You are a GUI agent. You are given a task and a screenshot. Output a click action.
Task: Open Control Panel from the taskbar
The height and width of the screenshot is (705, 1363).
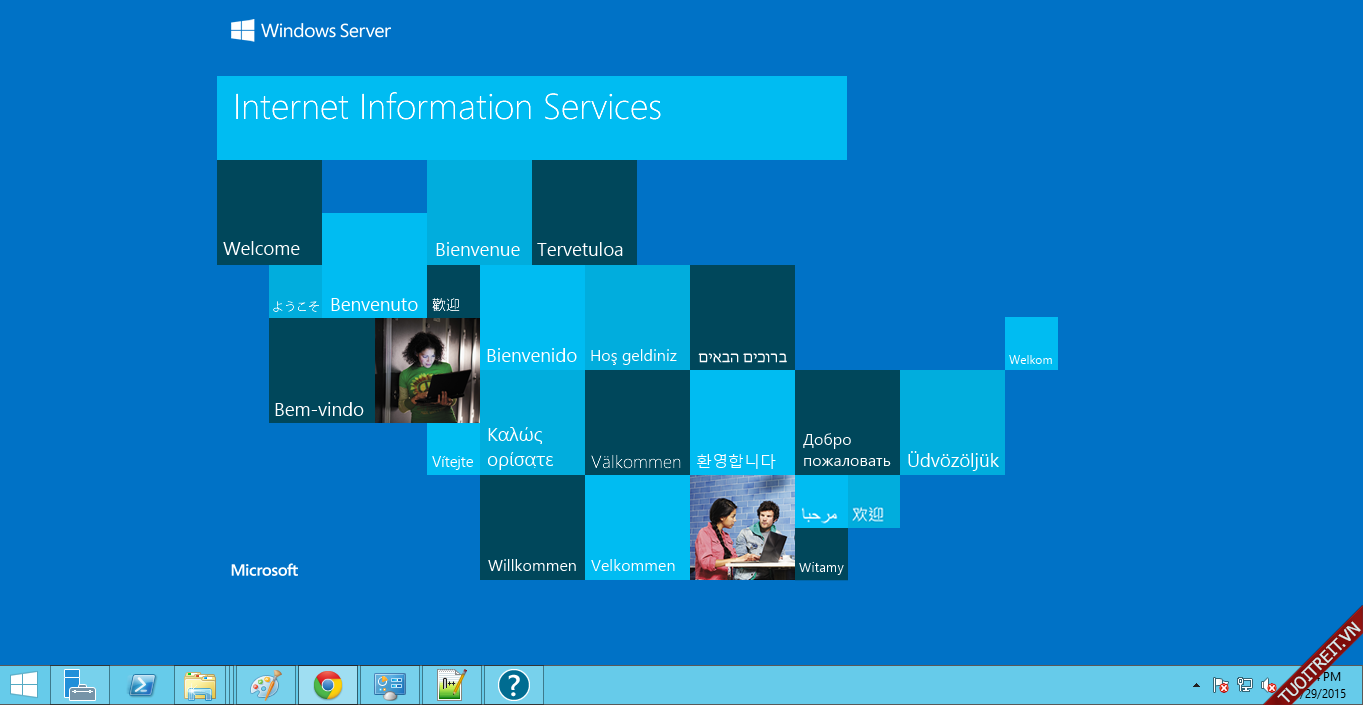(x=389, y=685)
